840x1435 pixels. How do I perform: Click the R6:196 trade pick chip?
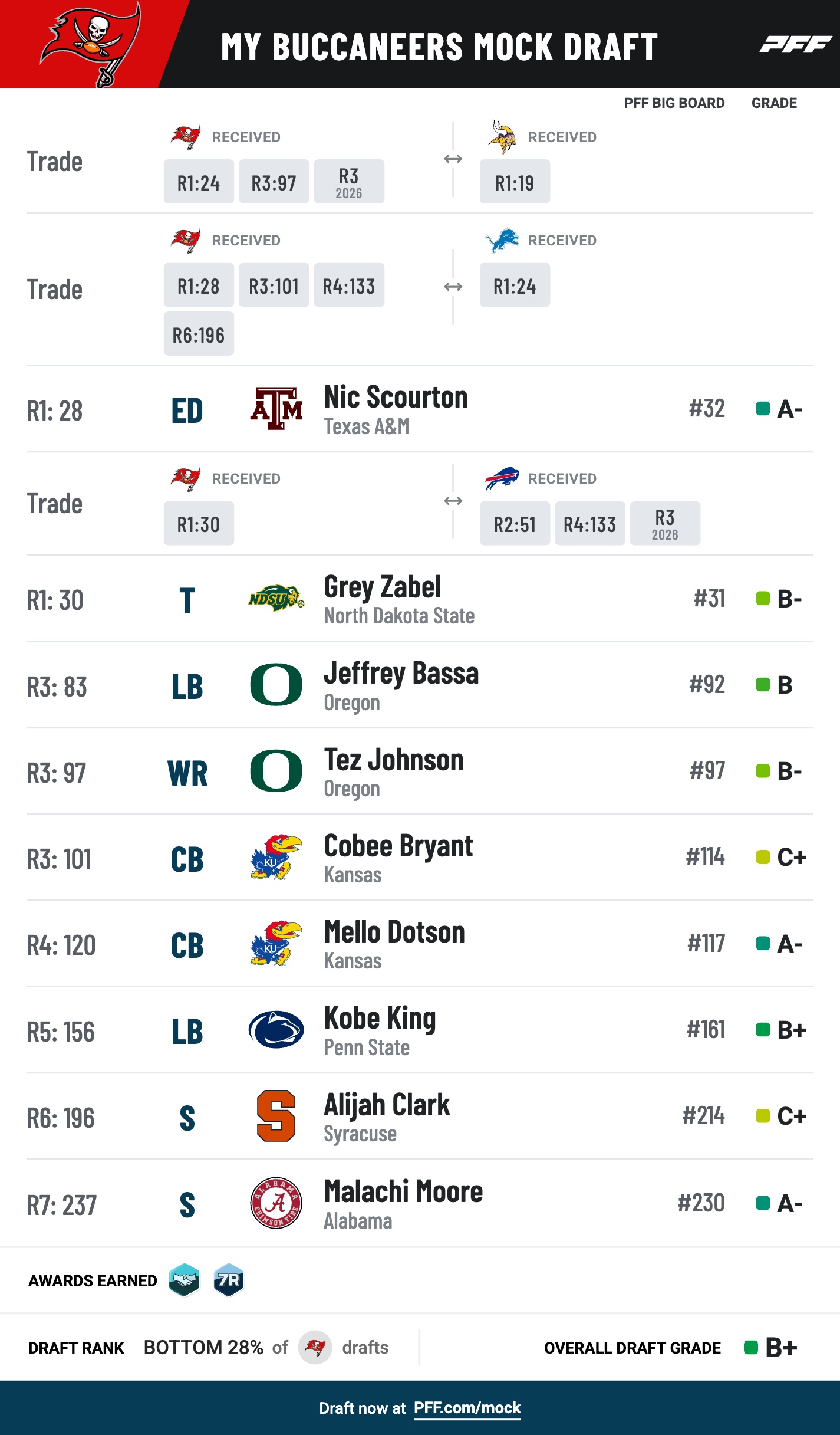coord(199,334)
